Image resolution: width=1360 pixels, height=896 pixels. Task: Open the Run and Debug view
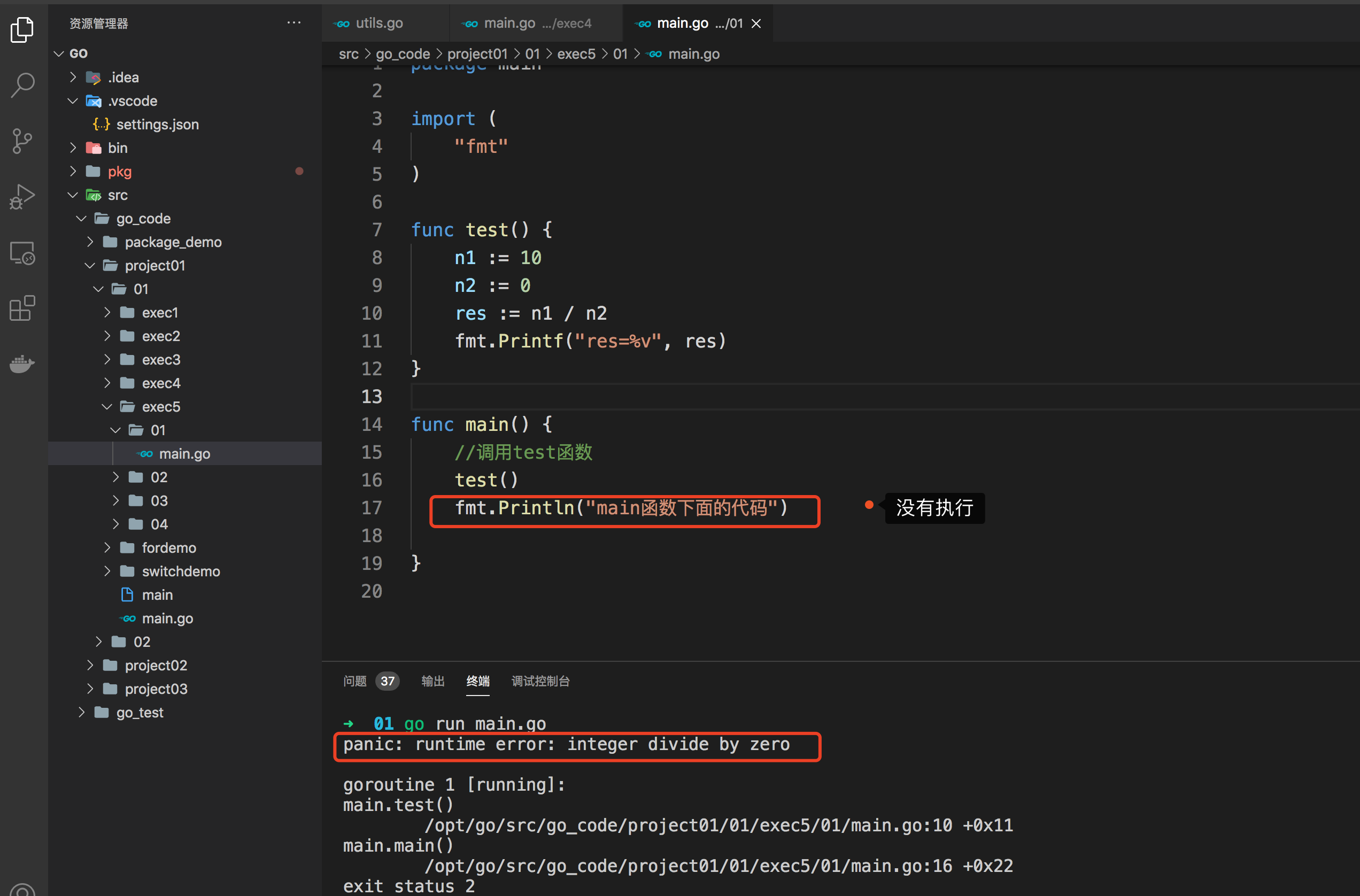[22, 197]
